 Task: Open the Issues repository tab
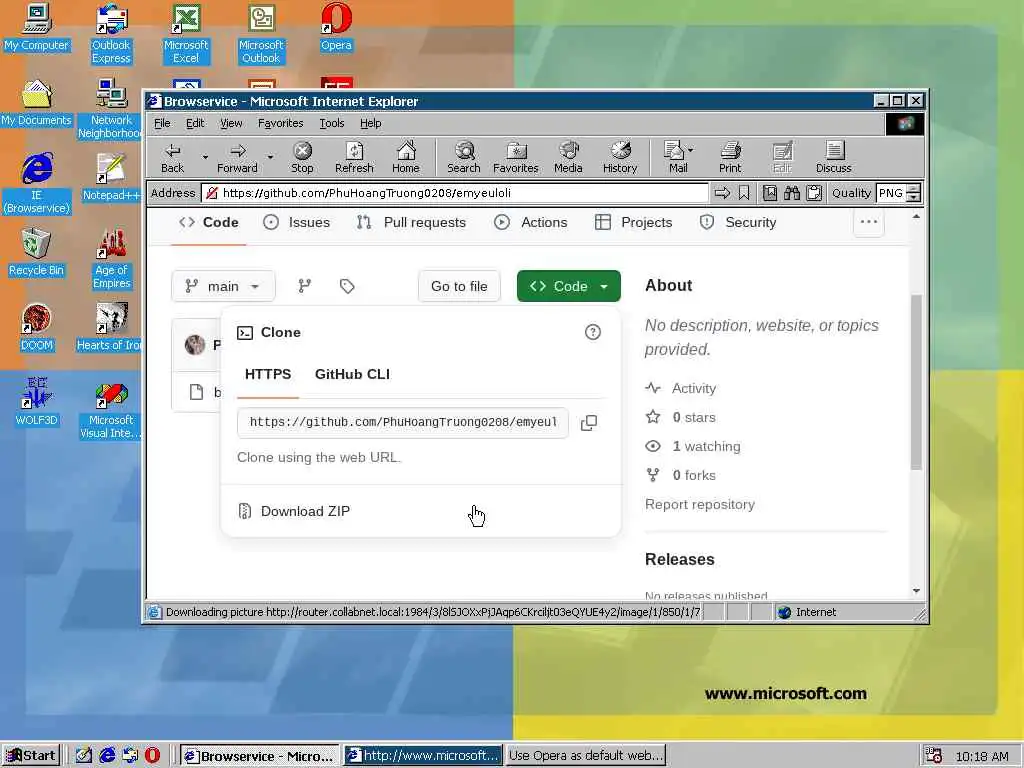click(x=296, y=222)
